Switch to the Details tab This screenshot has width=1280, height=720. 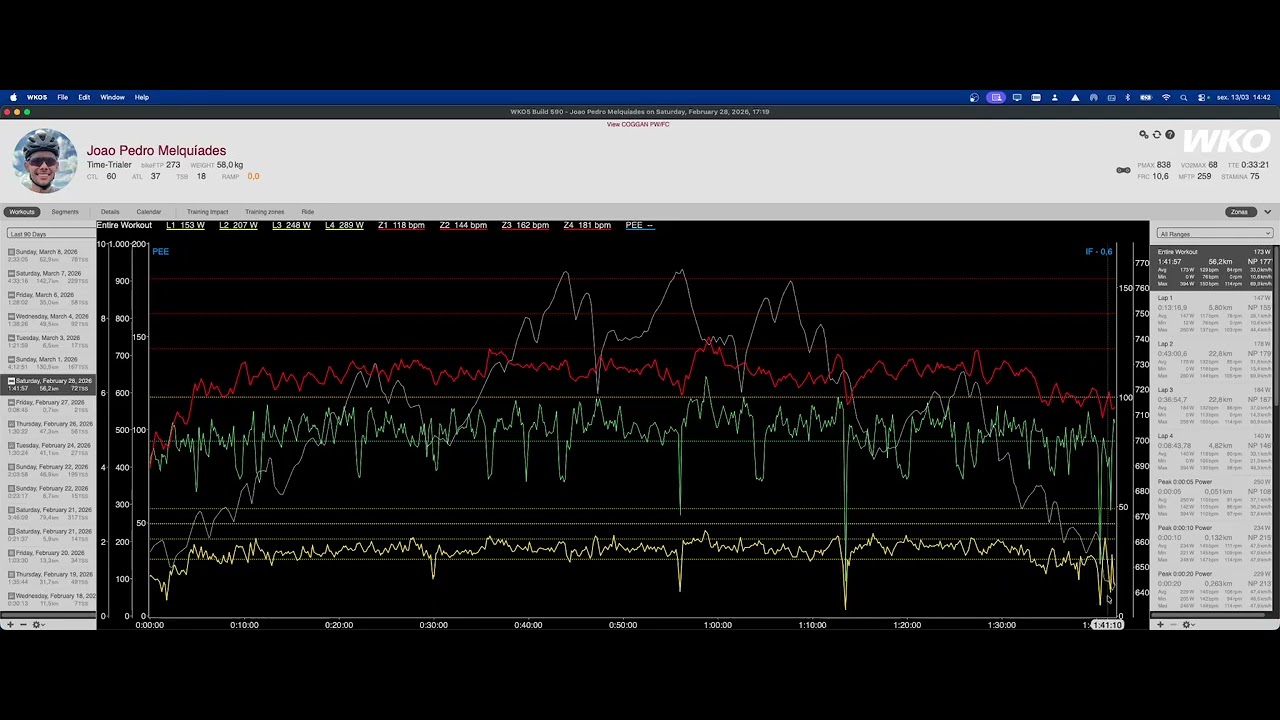(110, 212)
